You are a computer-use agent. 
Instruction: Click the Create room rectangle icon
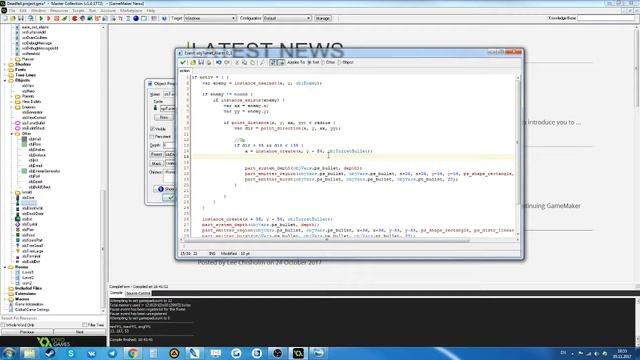[144, 18]
